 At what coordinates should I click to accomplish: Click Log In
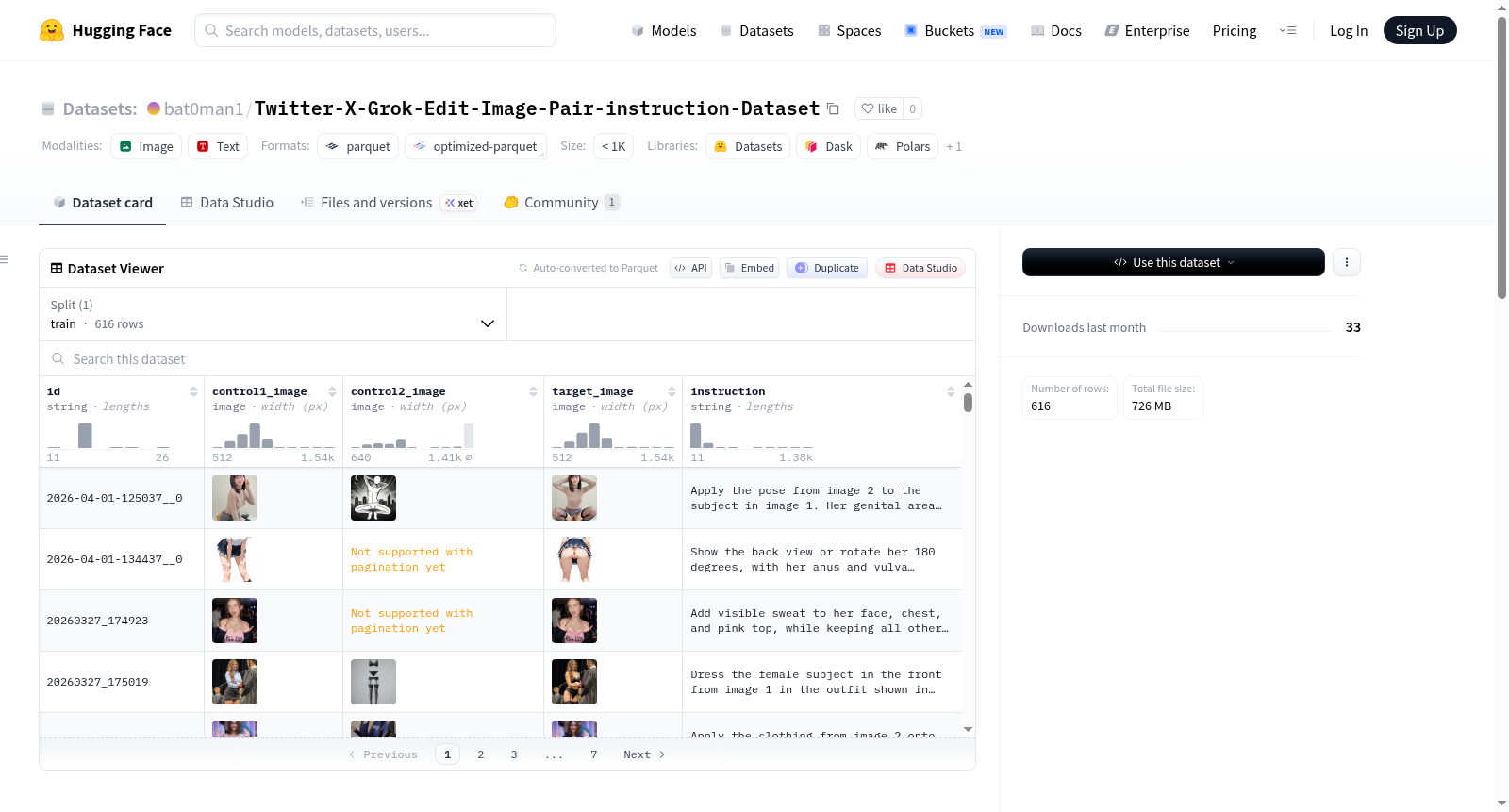(1349, 31)
